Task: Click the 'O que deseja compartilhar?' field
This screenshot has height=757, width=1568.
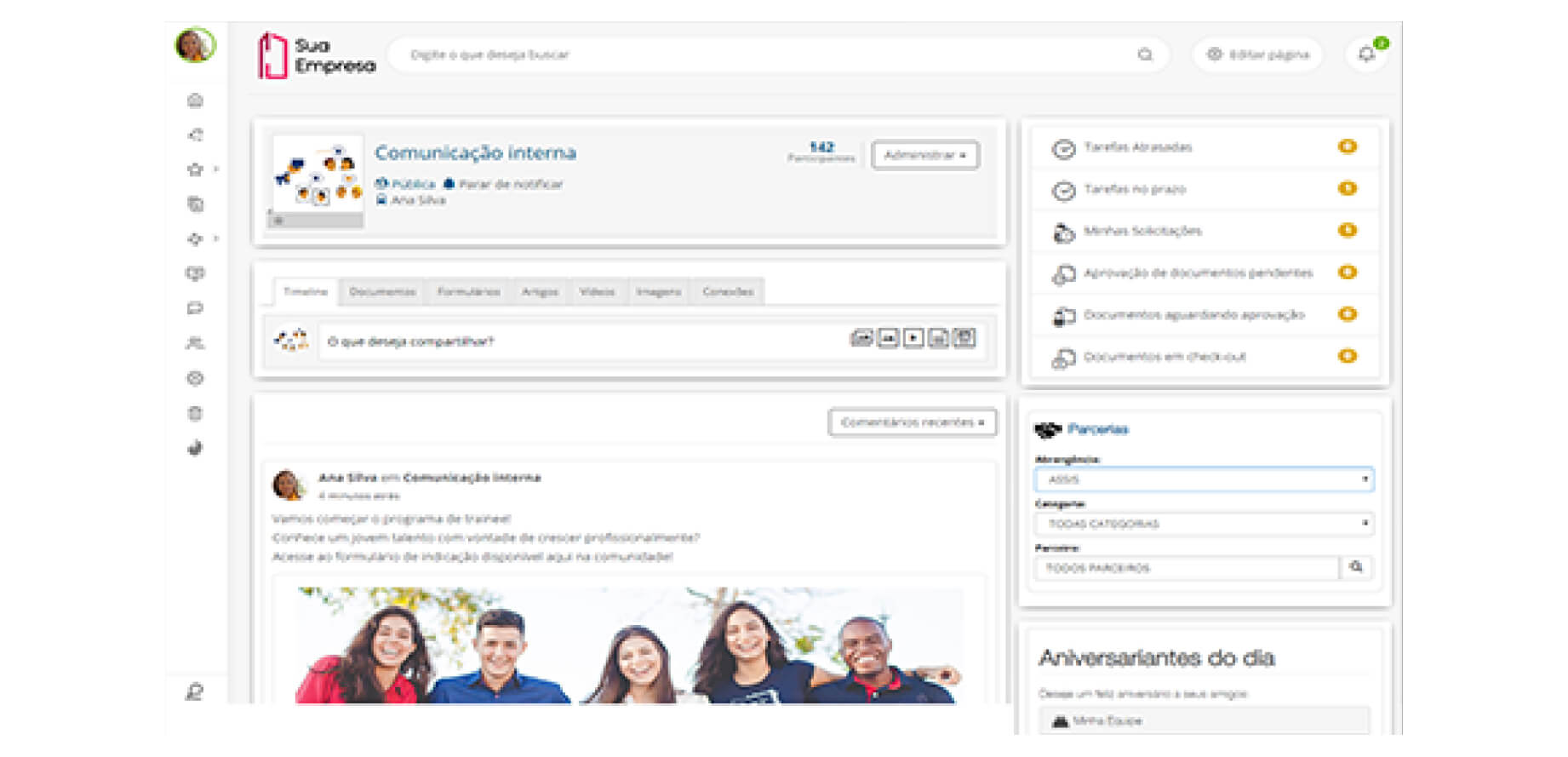Action: coord(579,341)
